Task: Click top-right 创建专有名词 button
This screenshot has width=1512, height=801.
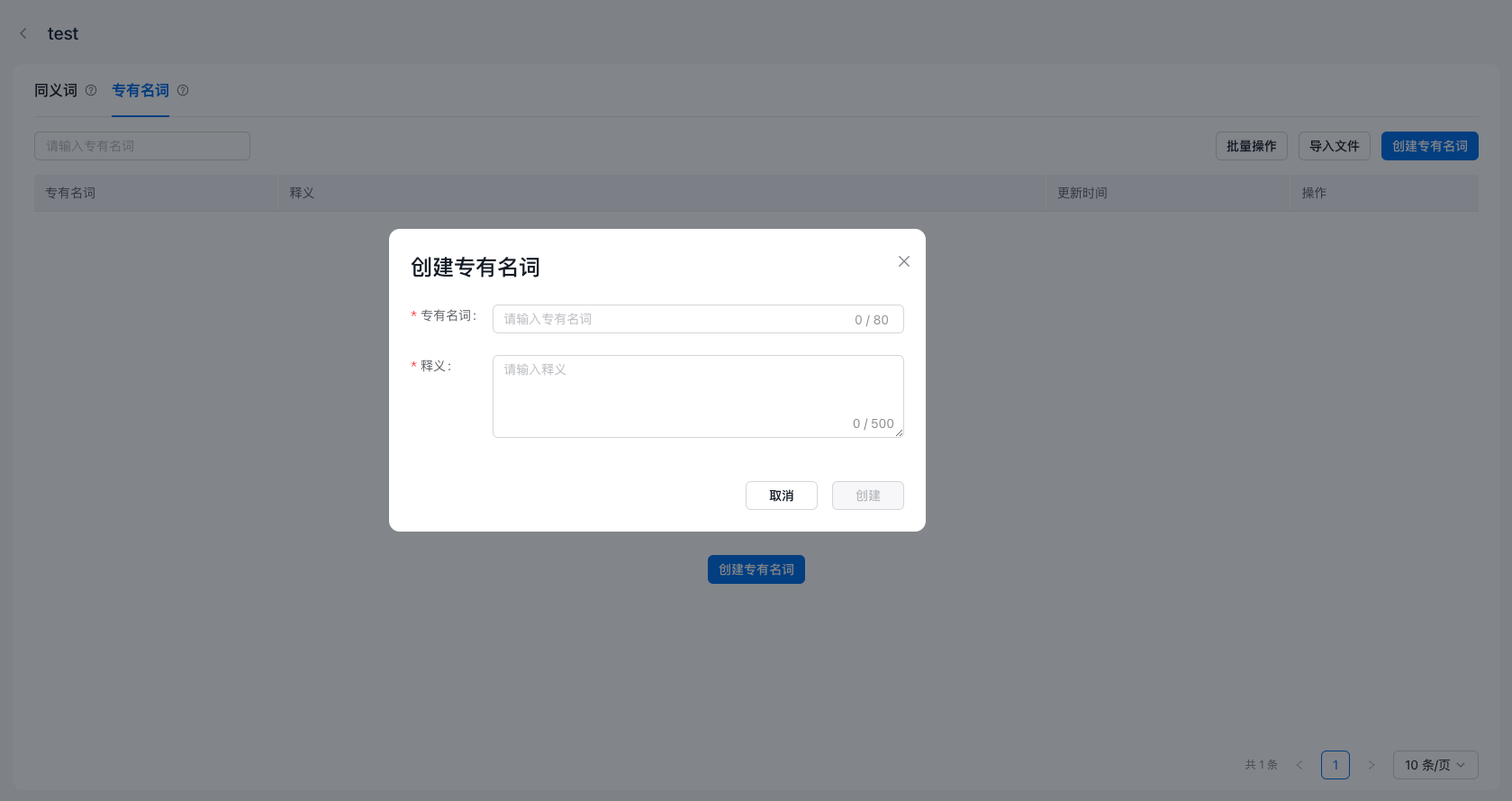Action: 1430,146
